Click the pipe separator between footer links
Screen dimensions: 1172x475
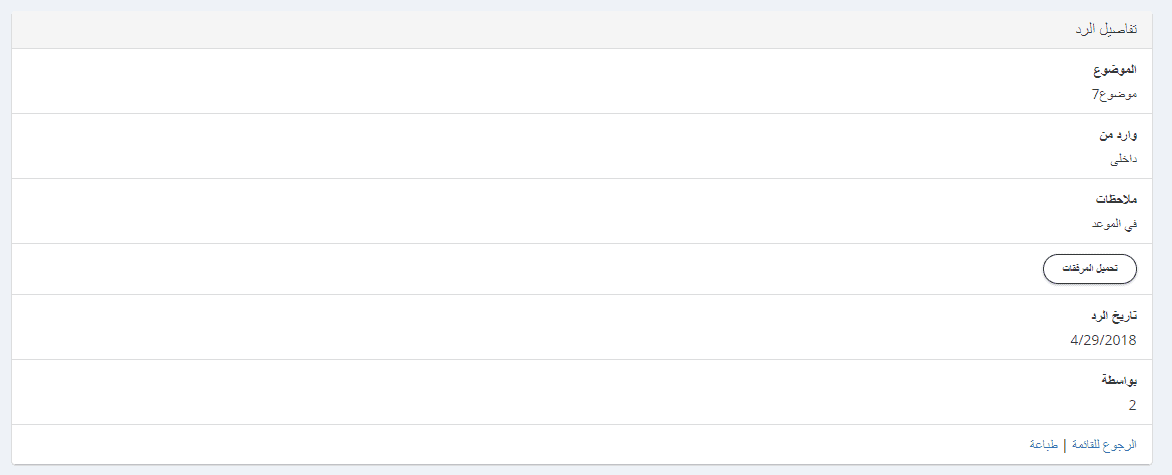(x=1065, y=444)
